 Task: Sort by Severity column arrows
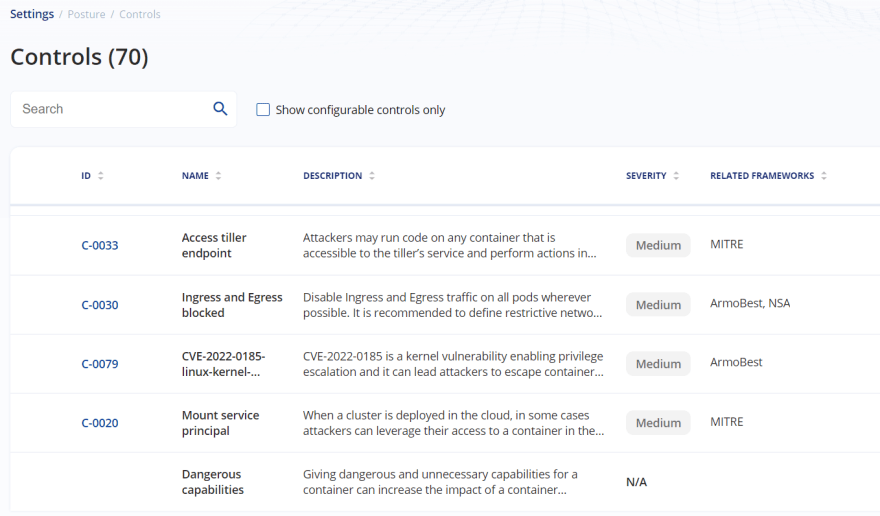[676, 176]
